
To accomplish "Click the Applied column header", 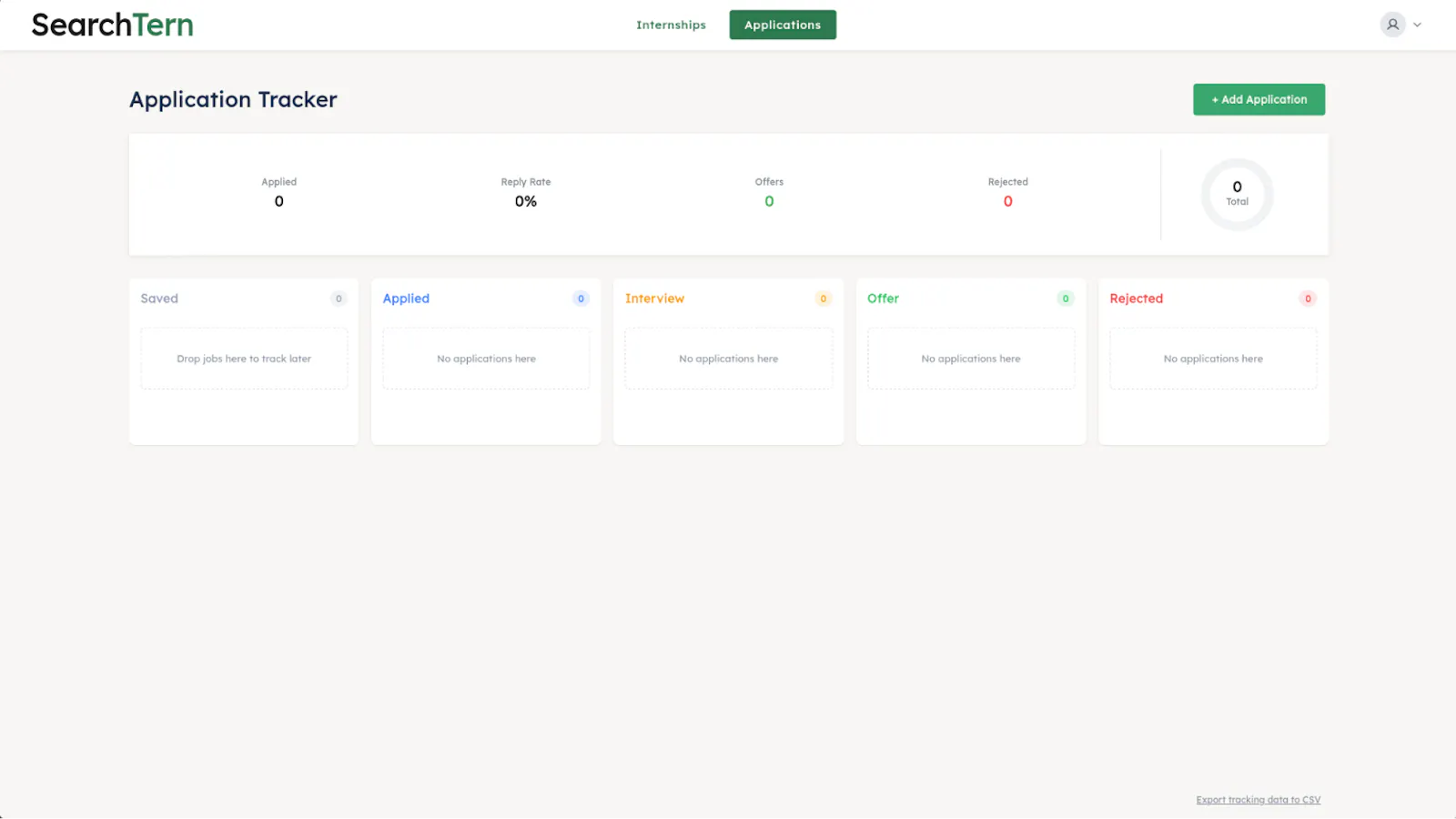I will tap(406, 298).
